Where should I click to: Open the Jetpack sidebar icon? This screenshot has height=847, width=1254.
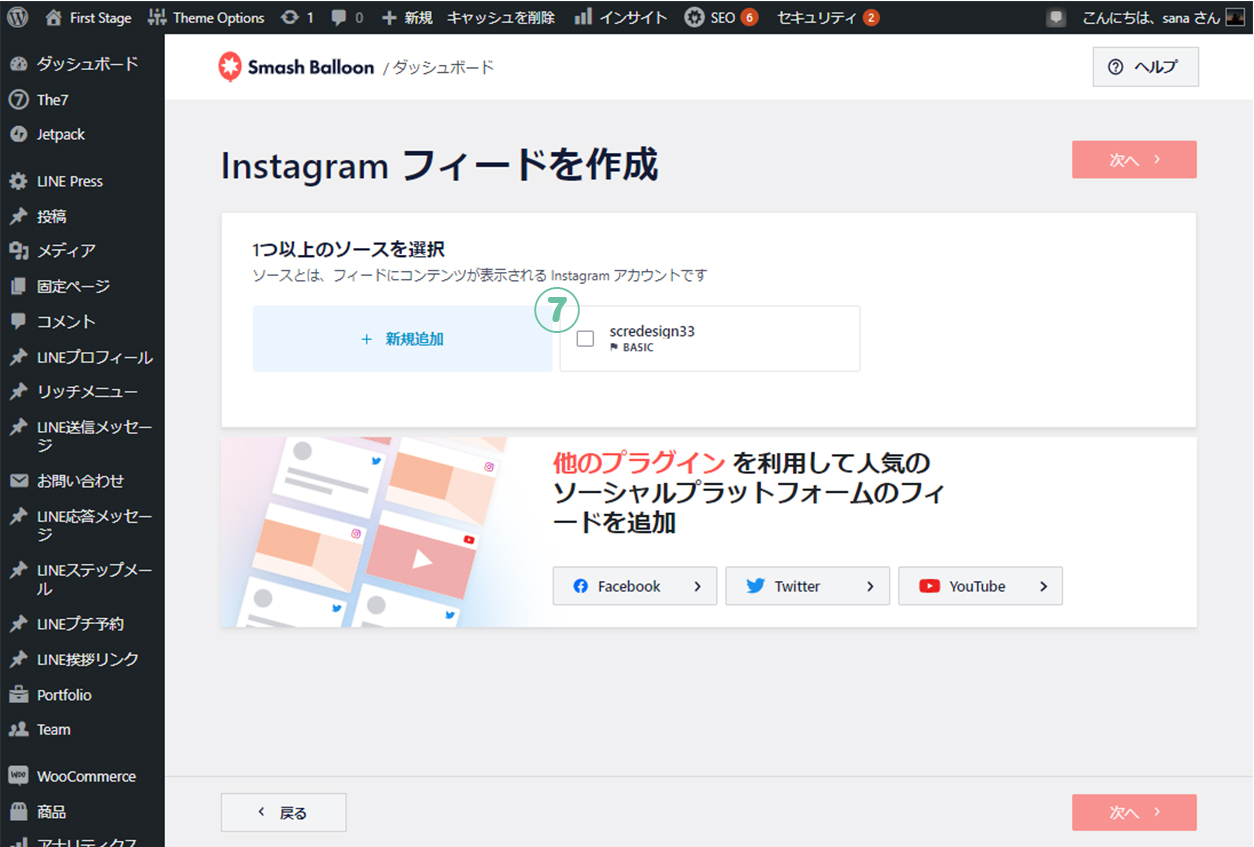point(18,134)
